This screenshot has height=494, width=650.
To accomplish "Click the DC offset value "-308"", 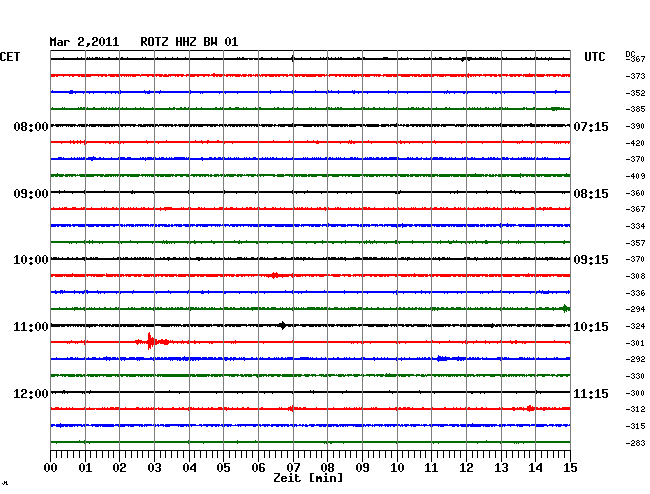I will click(x=635, y=276).
